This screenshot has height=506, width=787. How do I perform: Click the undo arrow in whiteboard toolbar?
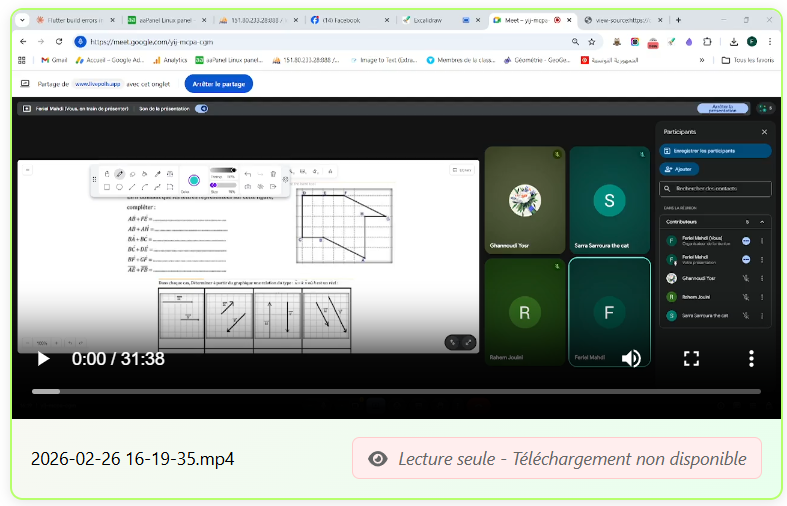point(247,174)
